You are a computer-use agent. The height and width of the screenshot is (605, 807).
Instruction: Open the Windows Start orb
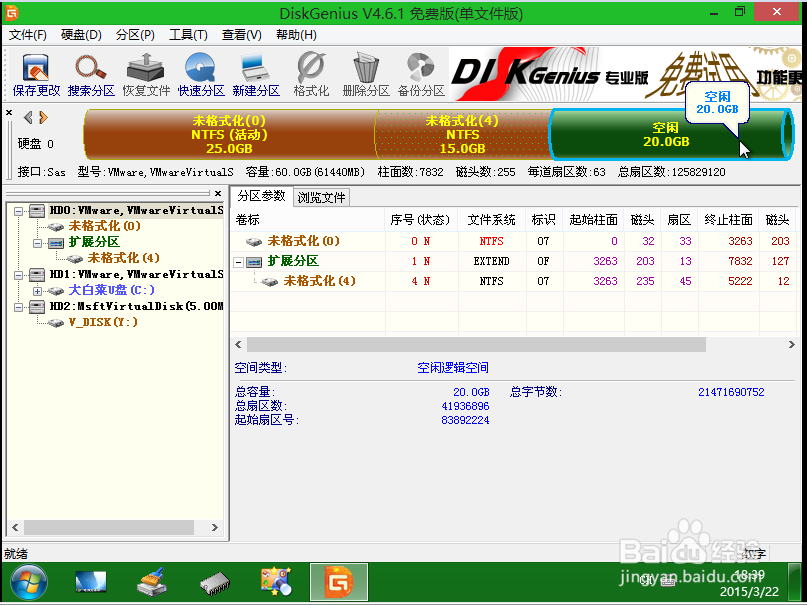[28, 582]
